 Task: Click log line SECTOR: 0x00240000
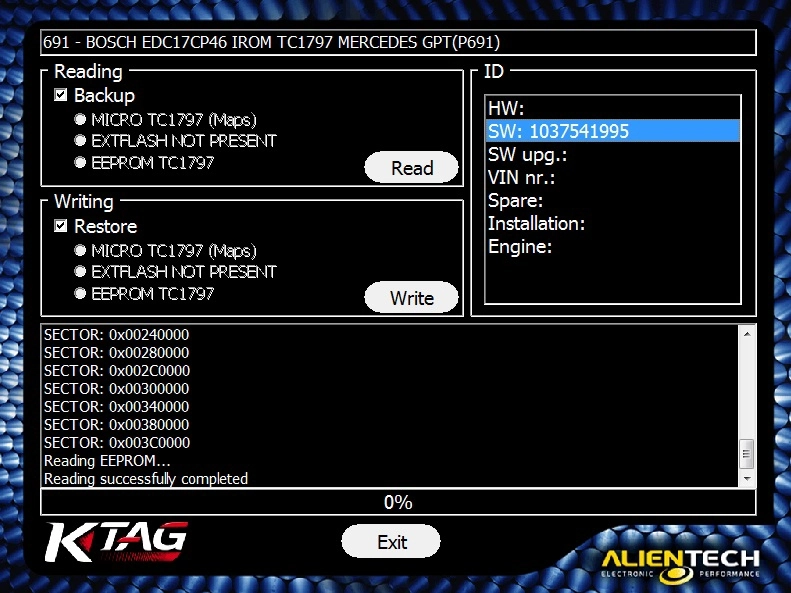[x=117, y=334]
